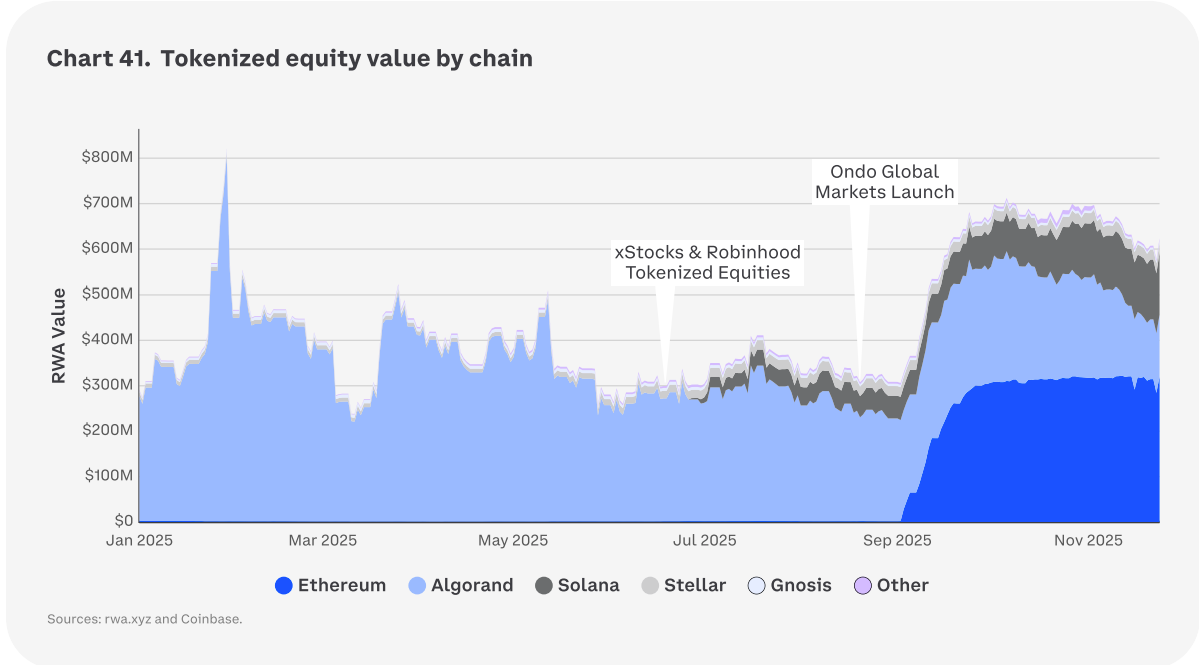Click the Gnosis legend color dot
The height and width of the screenshot is (665, 1199).
tap(756, 586)
